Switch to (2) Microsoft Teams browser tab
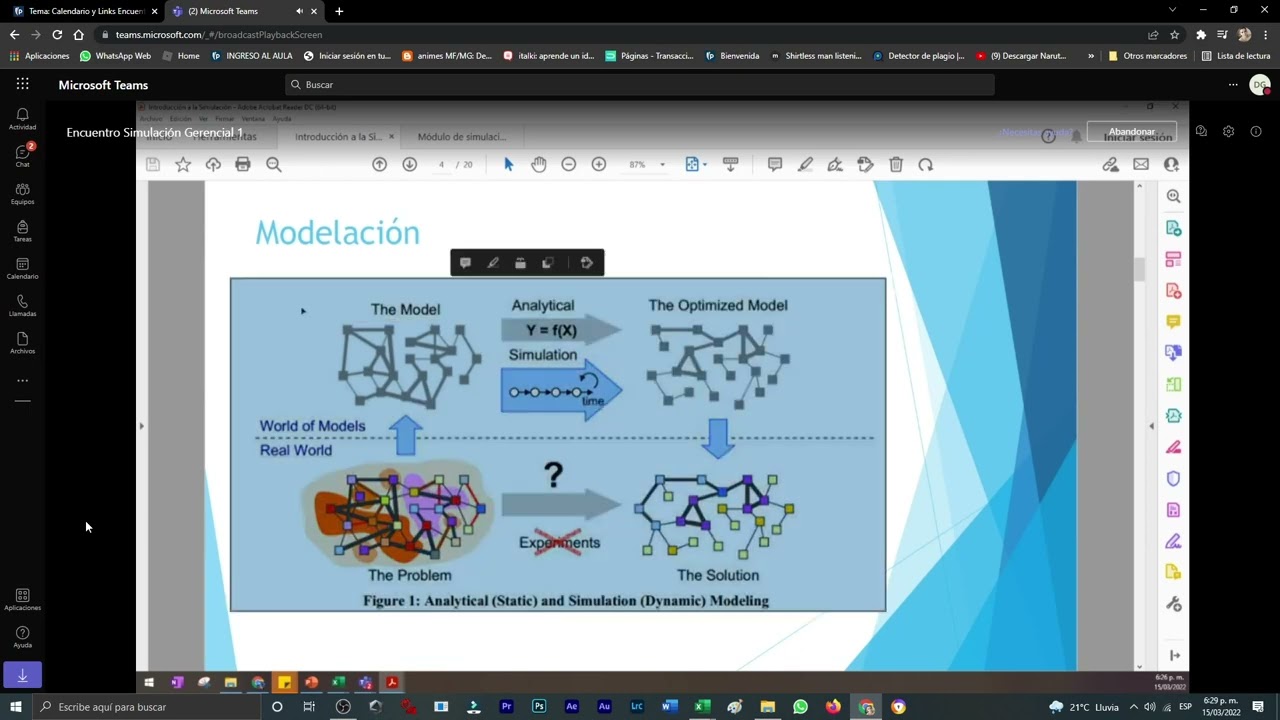This screenshot has height=720, width=1280. click(240, 11)
